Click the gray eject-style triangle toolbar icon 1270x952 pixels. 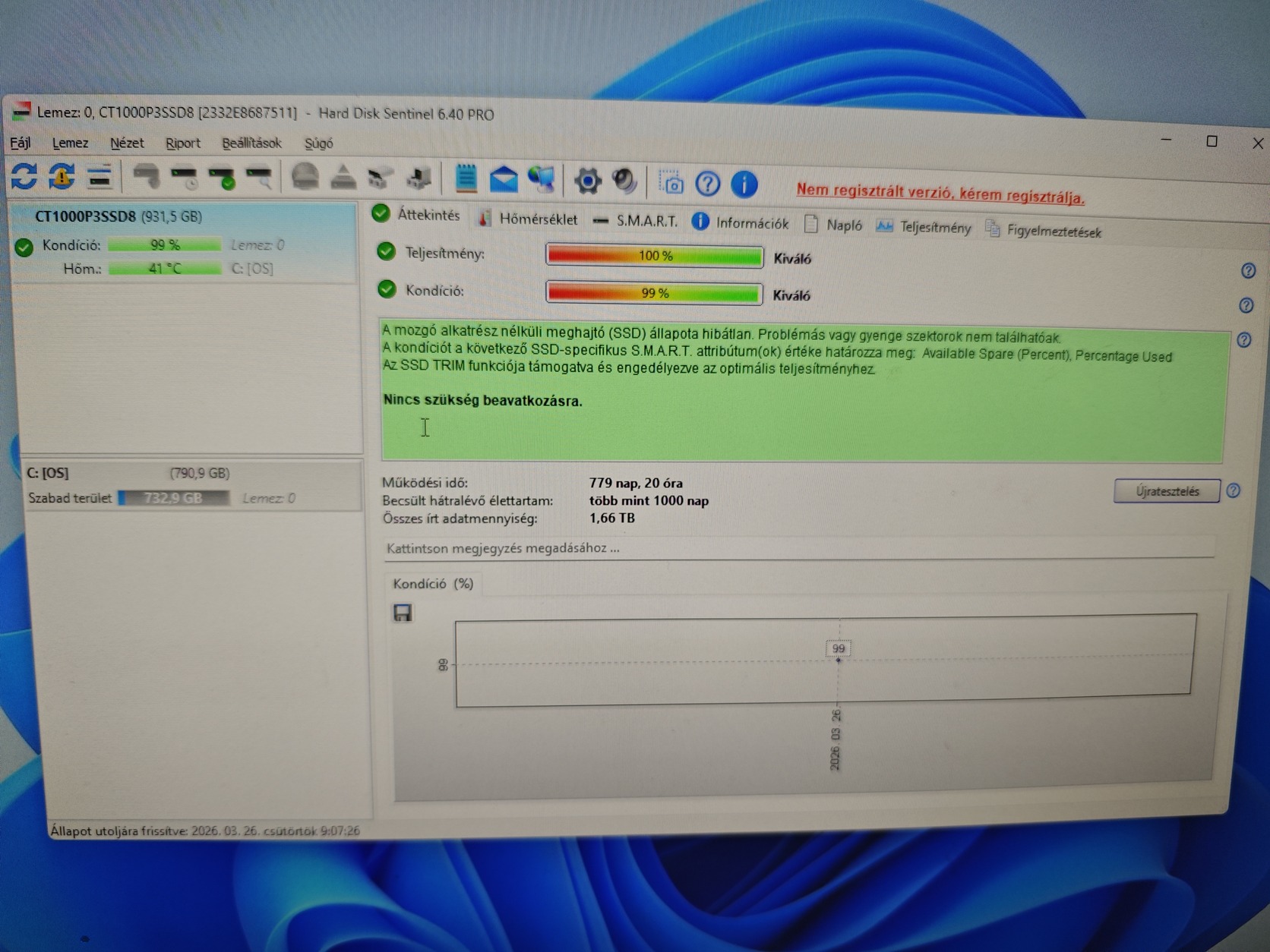click(x=343, y=178)
